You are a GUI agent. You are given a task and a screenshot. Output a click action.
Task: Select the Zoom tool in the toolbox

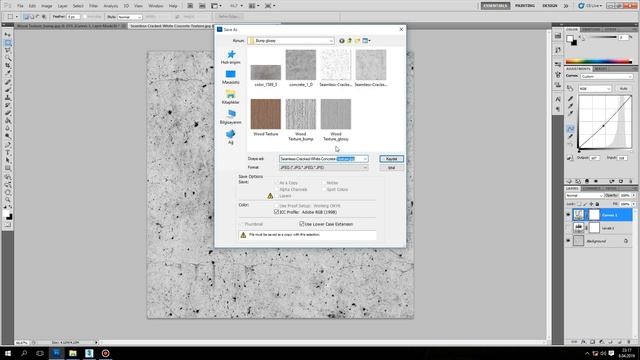(x=8, y=200)
